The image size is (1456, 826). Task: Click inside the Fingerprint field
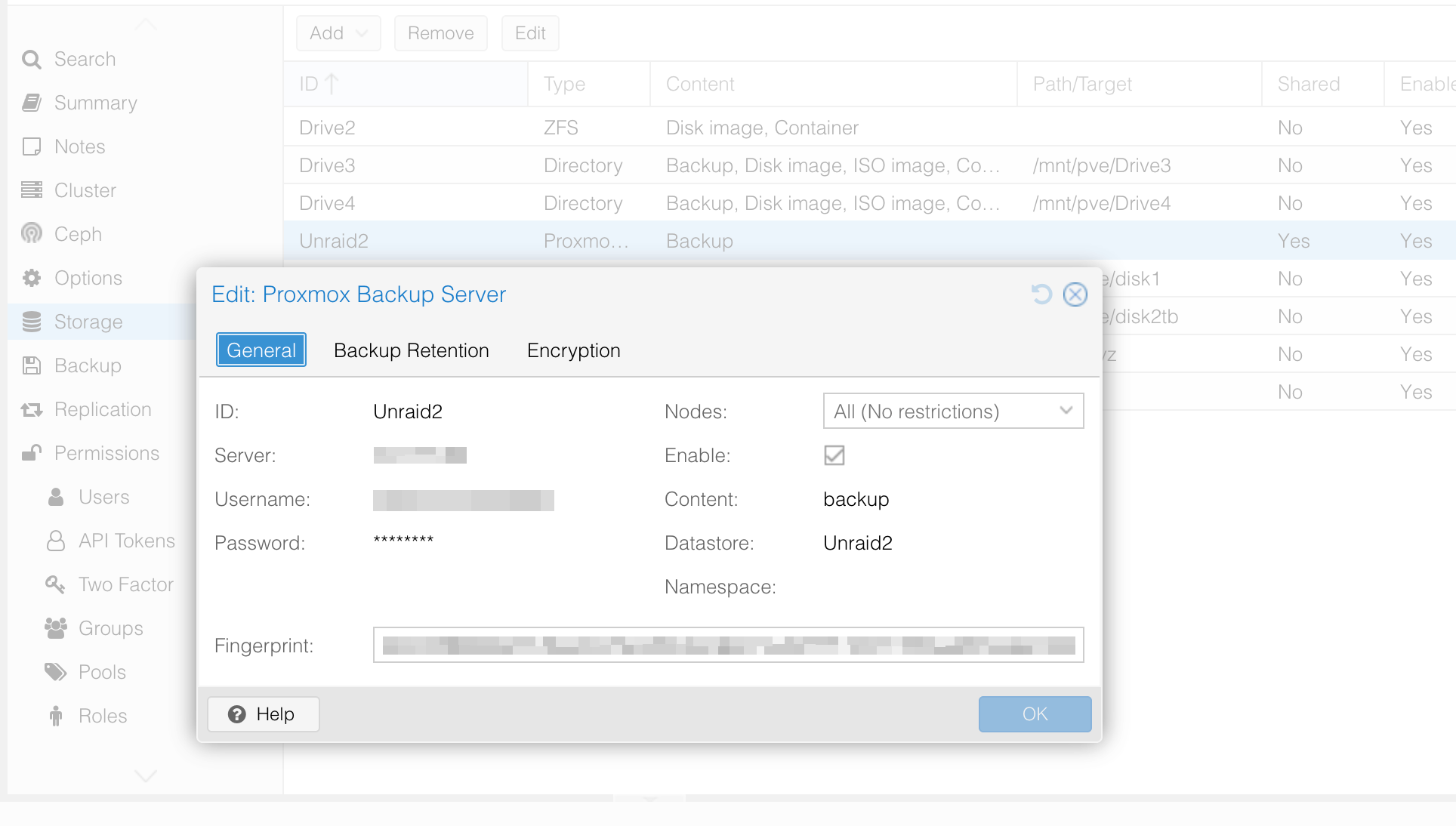click(x=727, y=646)
